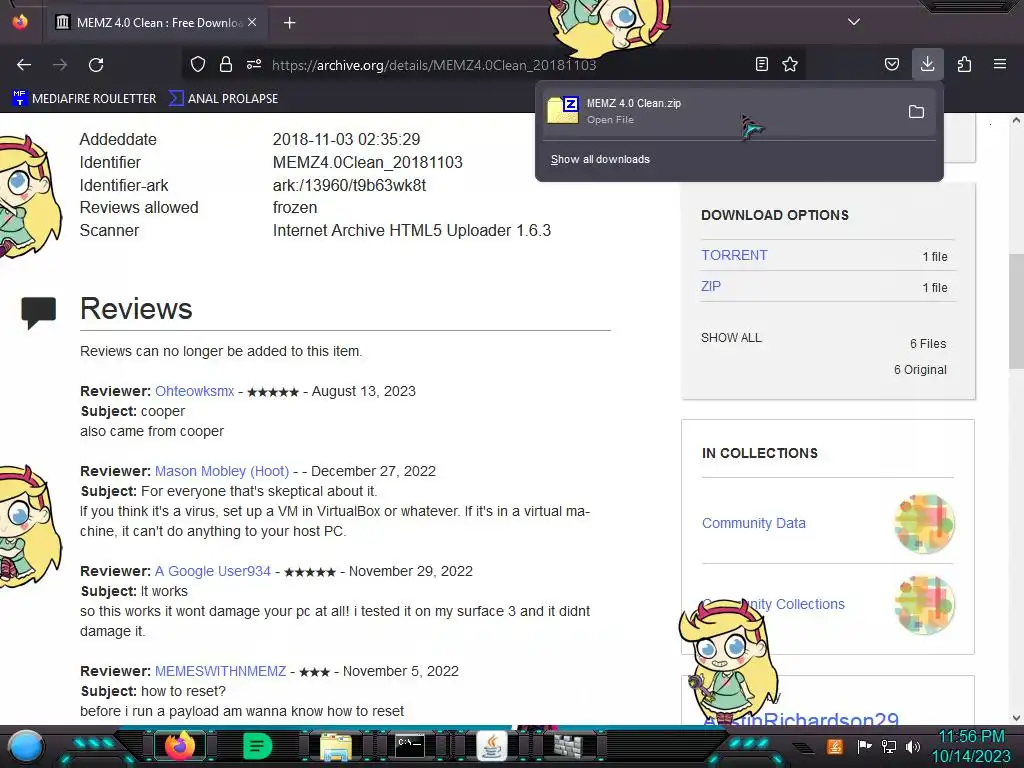Bookmark this page with the star icon
The height and width of the screenshot is (768, 1024).
790,64
